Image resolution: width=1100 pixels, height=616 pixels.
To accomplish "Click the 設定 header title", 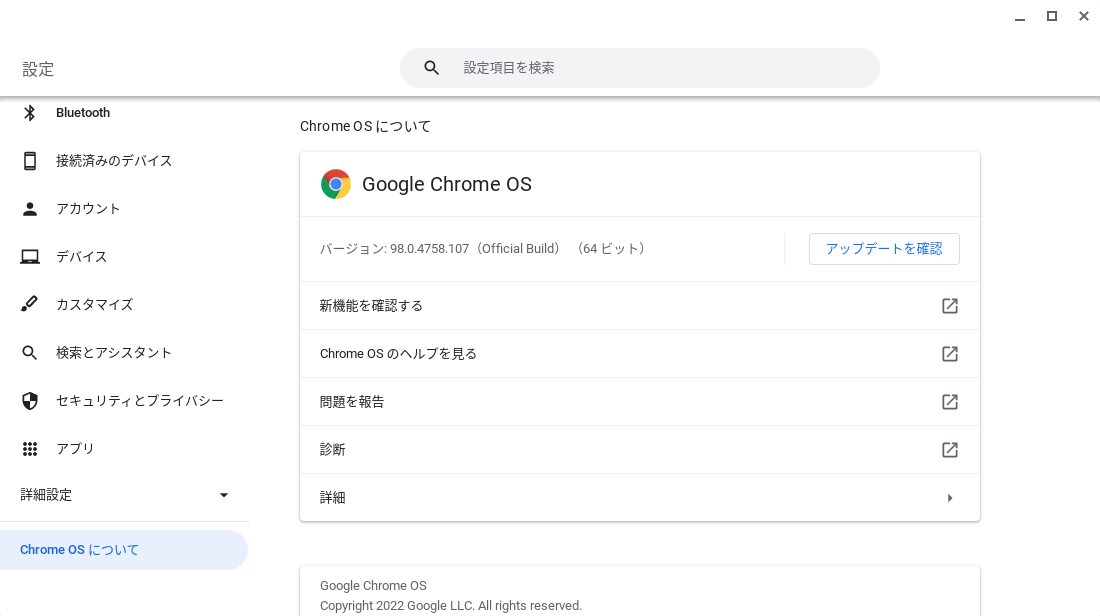I will pyautogui.click(x=38, y=69).
